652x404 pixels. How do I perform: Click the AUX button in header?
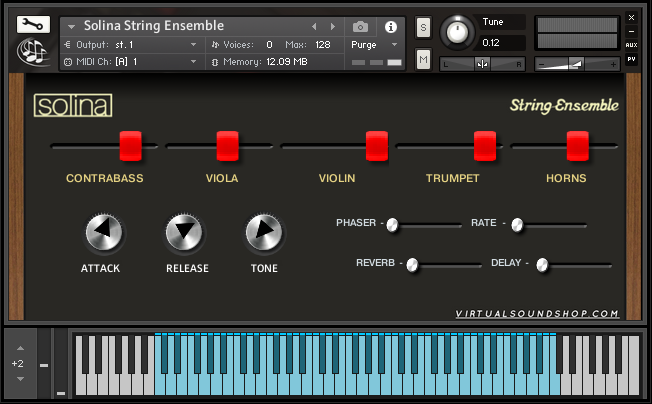point(631,45)
